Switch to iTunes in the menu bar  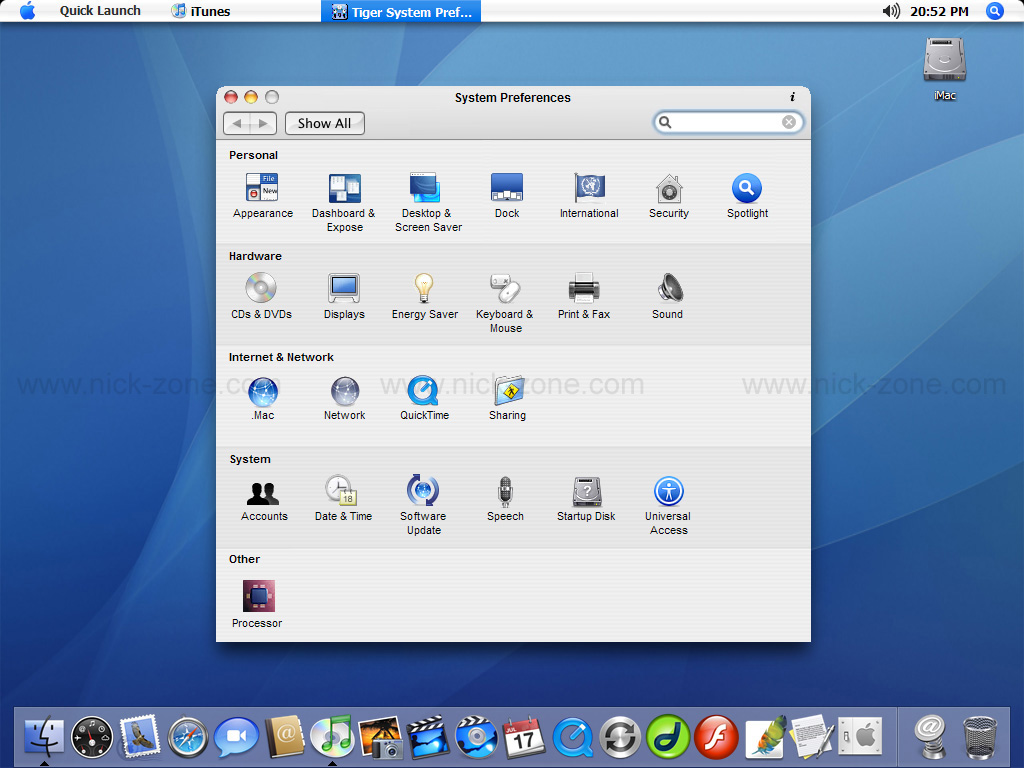[201, 11]
